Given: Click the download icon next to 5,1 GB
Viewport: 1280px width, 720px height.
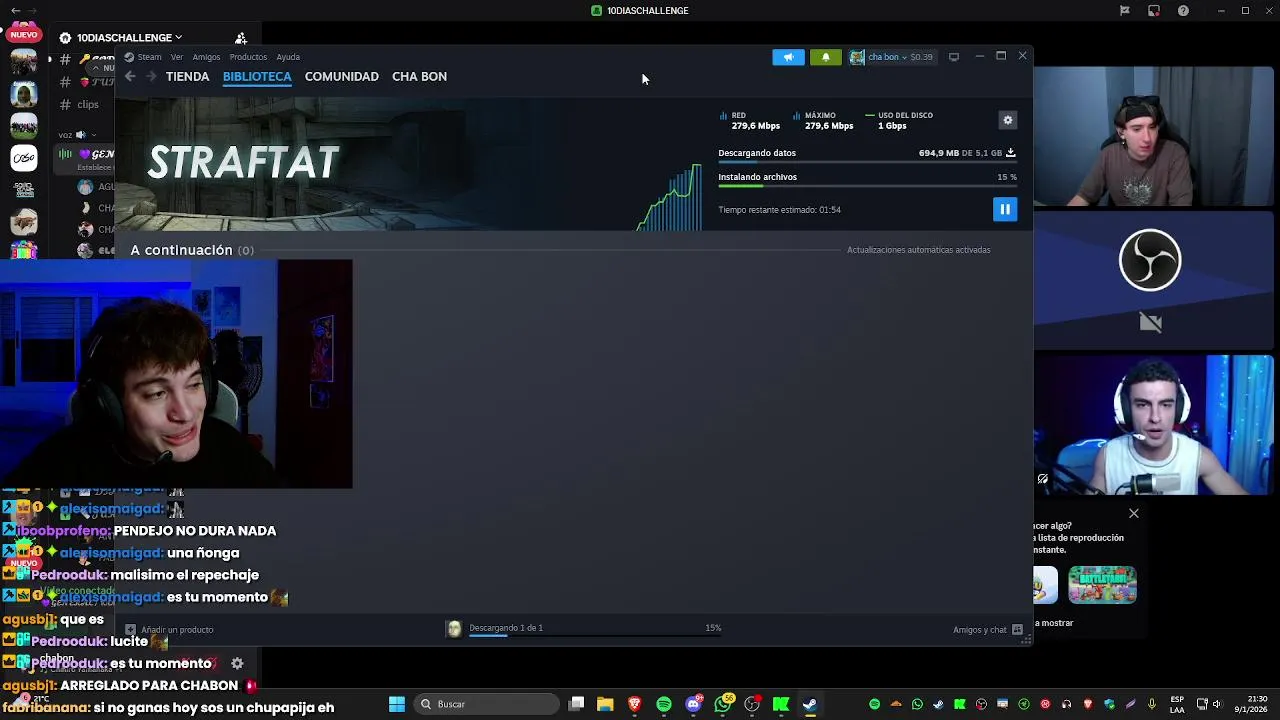Looking at the screenshot, I should (1010, 153).
